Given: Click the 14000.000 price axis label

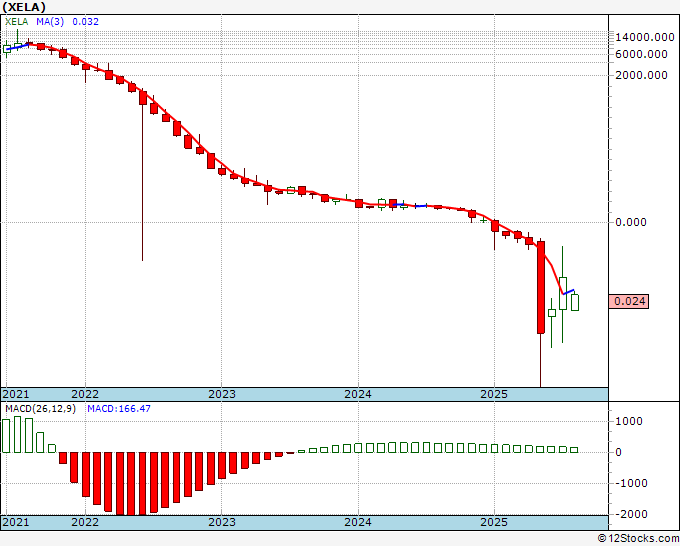Looking at the screenshot, I should pos(645,37).
